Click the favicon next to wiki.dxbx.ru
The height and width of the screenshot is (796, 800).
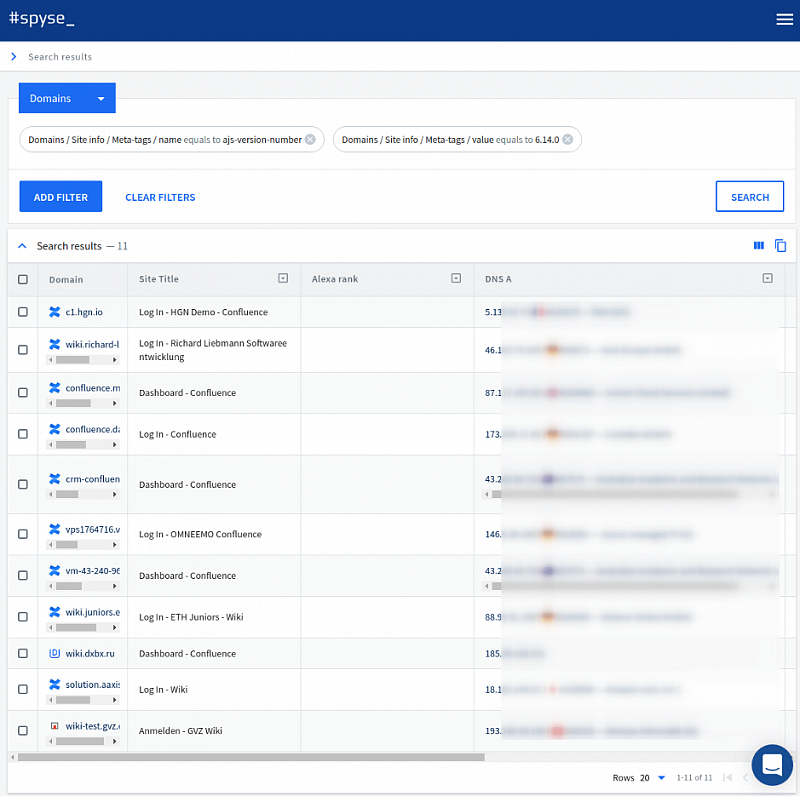55,653
